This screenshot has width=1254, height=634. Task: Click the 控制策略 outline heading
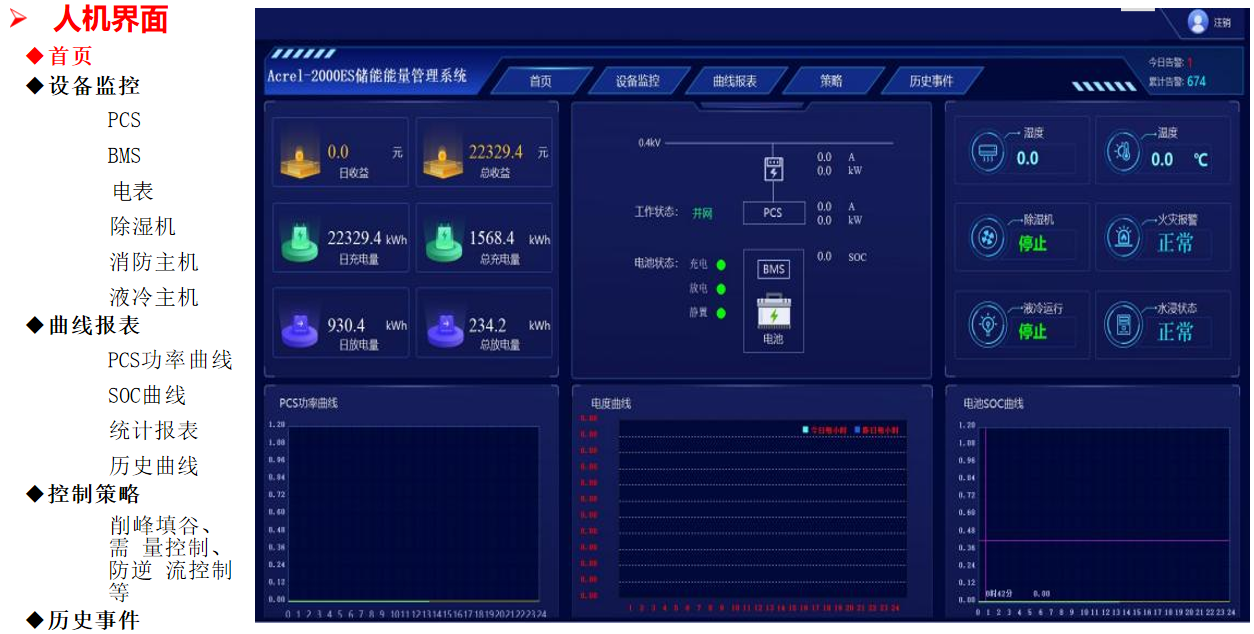95,494
